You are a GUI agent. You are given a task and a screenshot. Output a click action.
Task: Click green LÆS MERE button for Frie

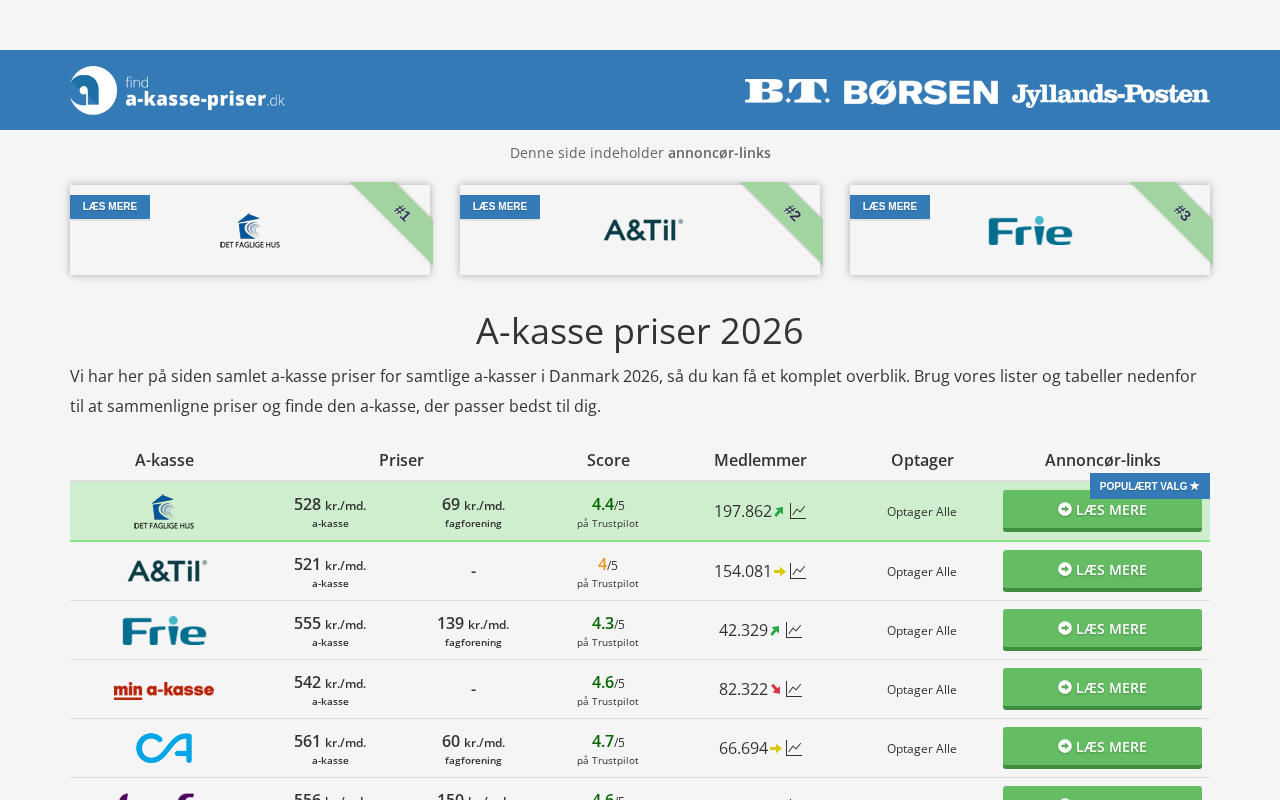pyautogui.click(x=1102, y=630)
